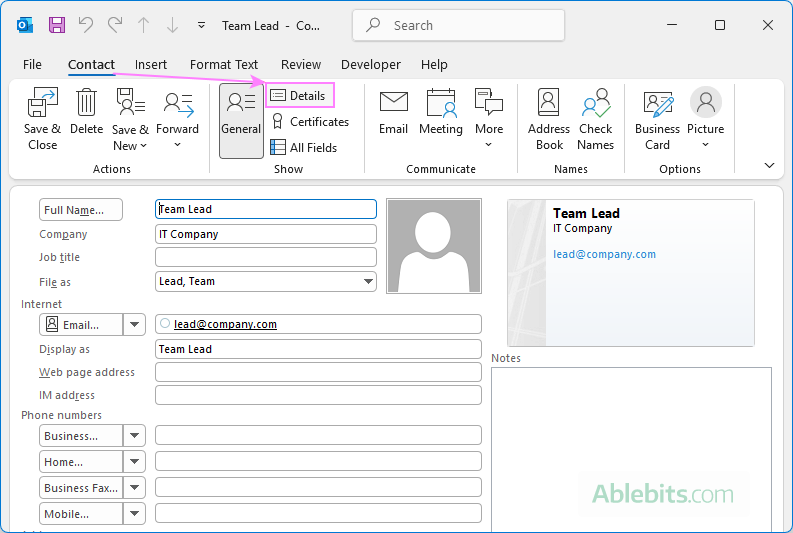Viewport: 793px width, 533px height.
Task: Click the email link on business card preview
Action: coord(604,254)
